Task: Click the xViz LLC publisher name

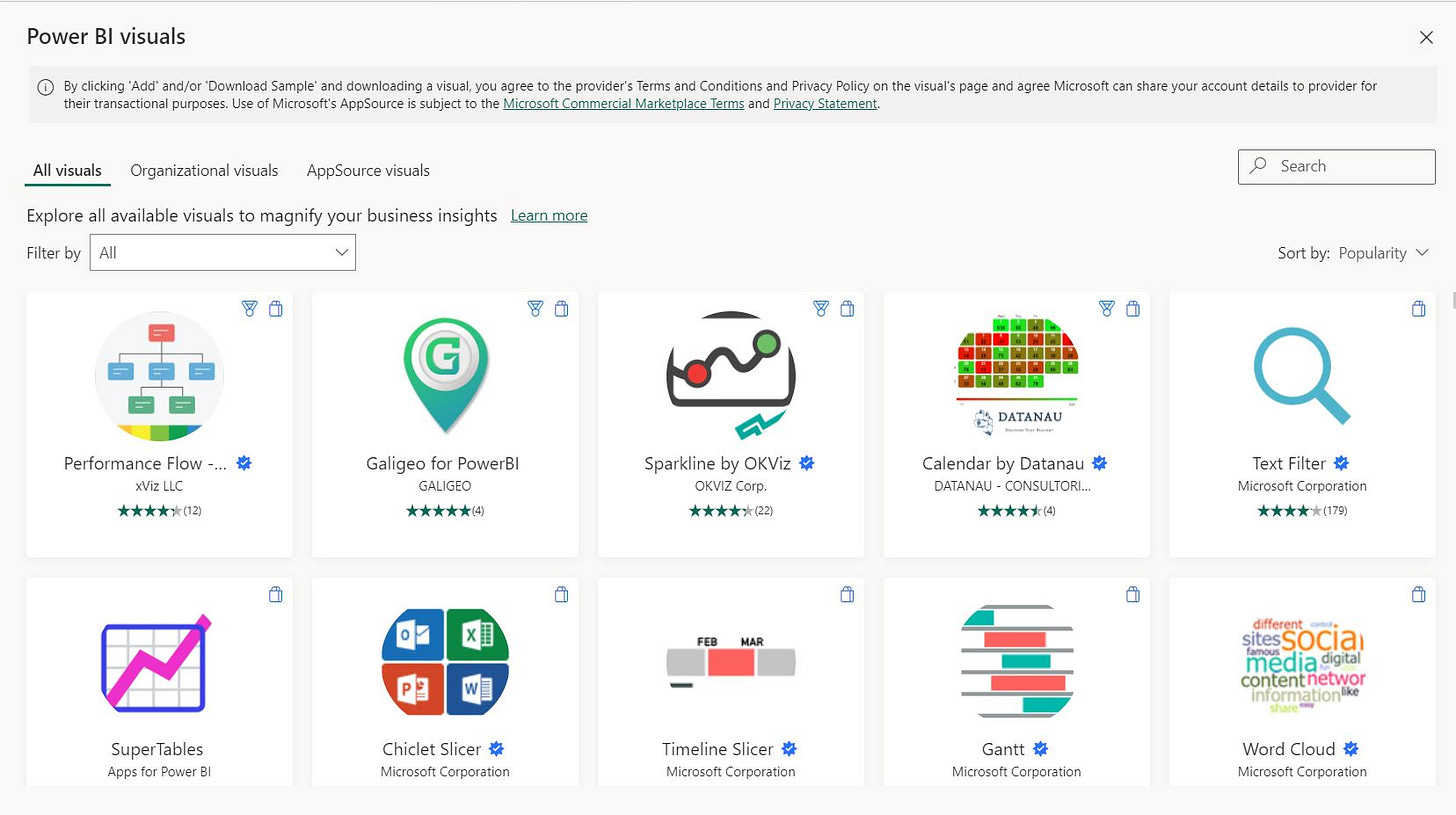Action: [160, 486]
